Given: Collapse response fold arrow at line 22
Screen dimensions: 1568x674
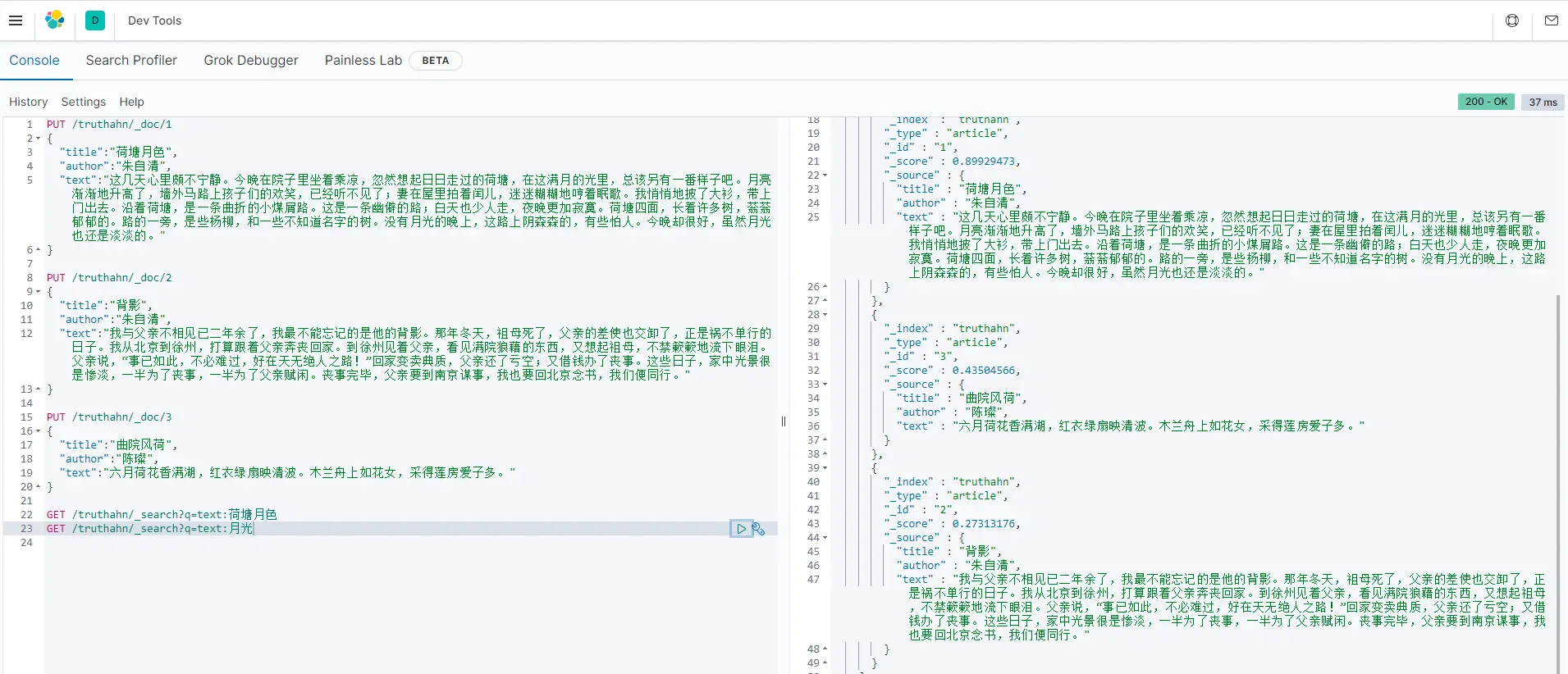Looking at the screenshot, I should click(x=825, y=175).
